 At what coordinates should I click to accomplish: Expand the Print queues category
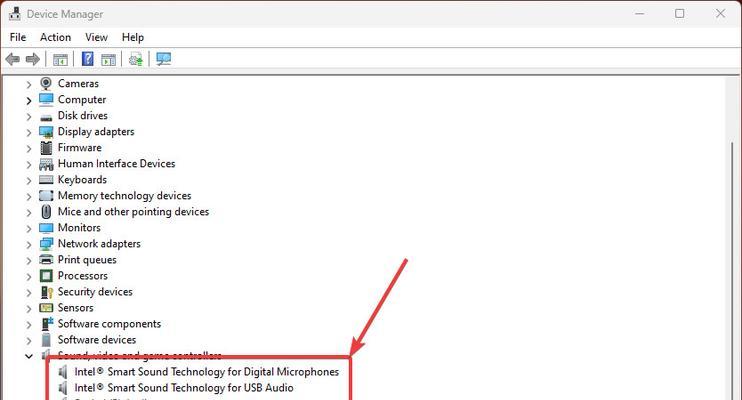[x=29, y=261]
